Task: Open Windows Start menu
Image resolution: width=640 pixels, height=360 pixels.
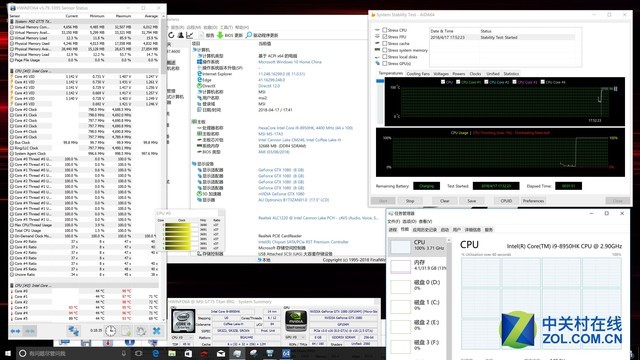Action: click(x=8, y=353)
